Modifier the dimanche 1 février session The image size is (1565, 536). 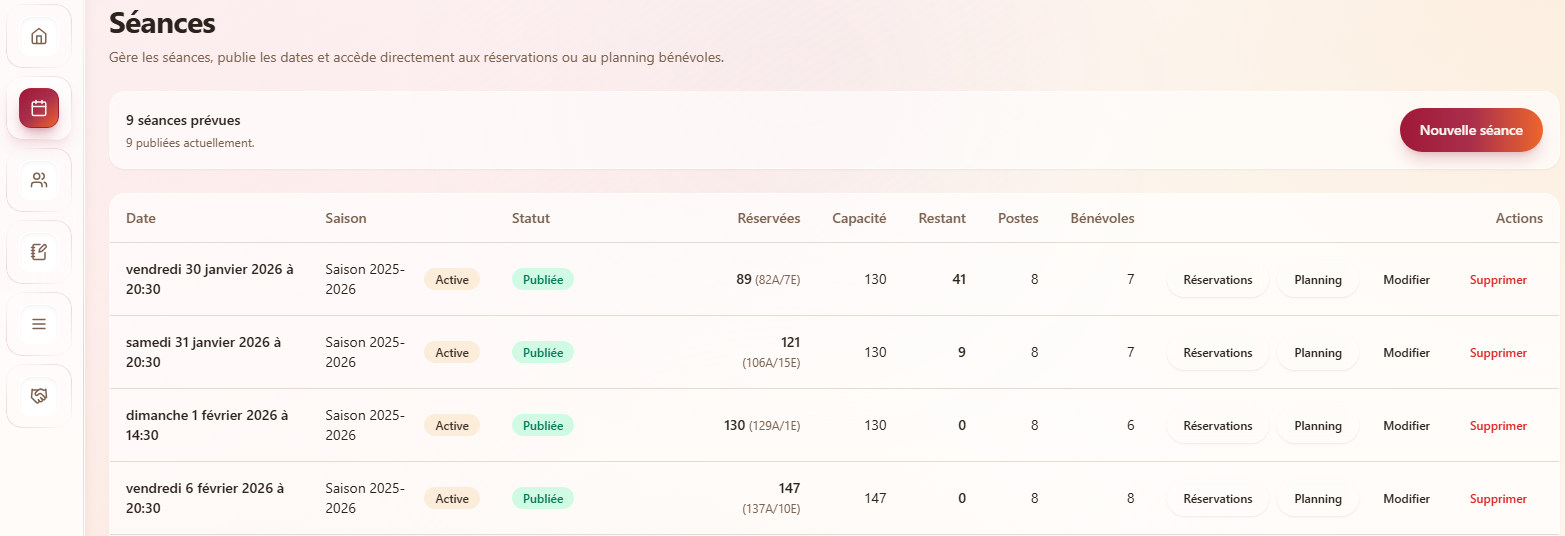pos(1406,426)
